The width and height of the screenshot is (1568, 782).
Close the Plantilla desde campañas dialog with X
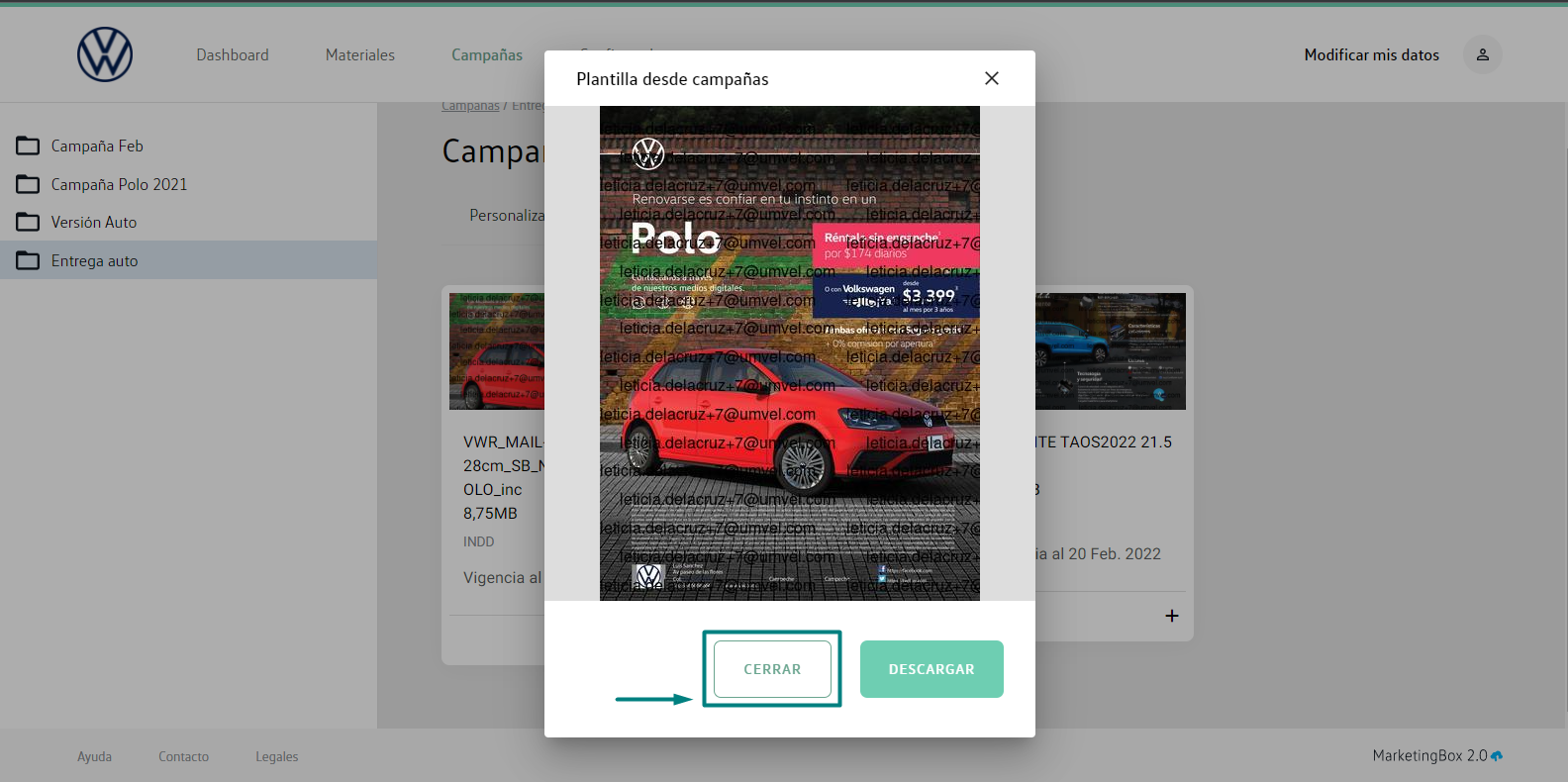click(992, 78)
